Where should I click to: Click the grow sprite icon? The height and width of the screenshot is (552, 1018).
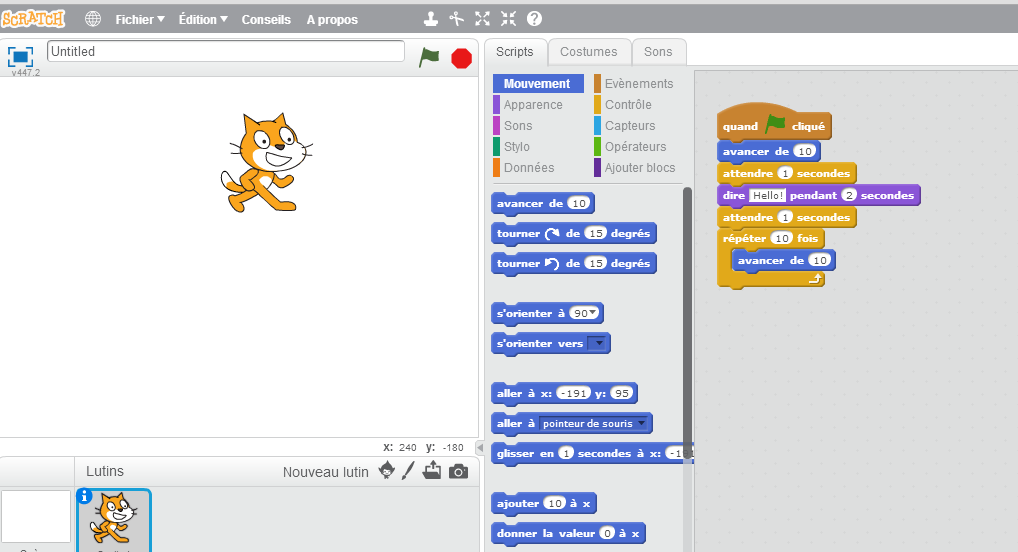(x=483, y=19)
